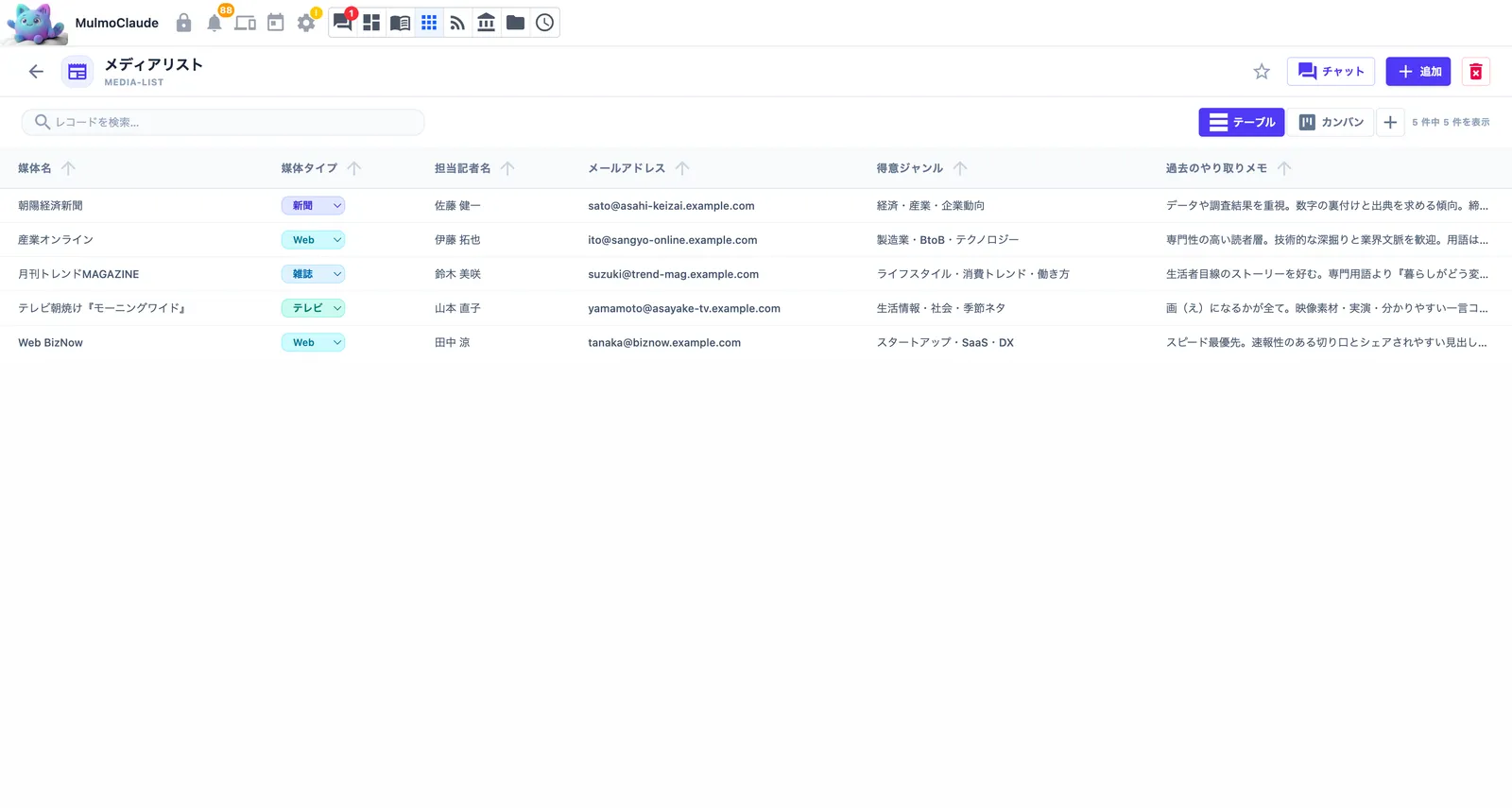Open the folder files view icon
Image resolution: width=1512 pixels, height=808 pixels.
(515, 23)
